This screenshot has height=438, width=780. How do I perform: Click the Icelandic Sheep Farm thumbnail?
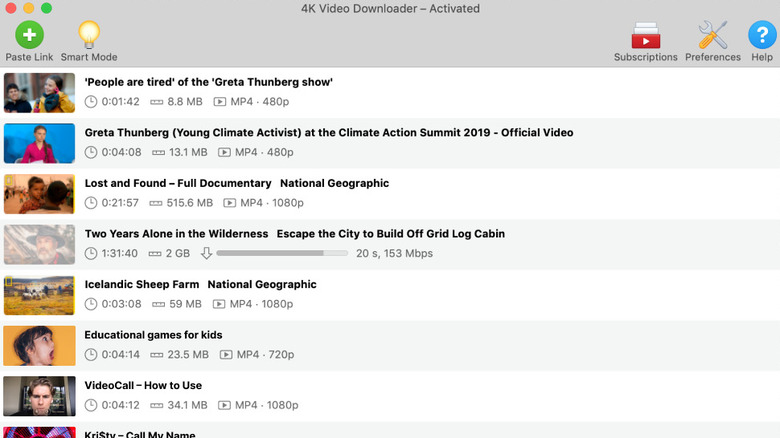coord(40,295)
